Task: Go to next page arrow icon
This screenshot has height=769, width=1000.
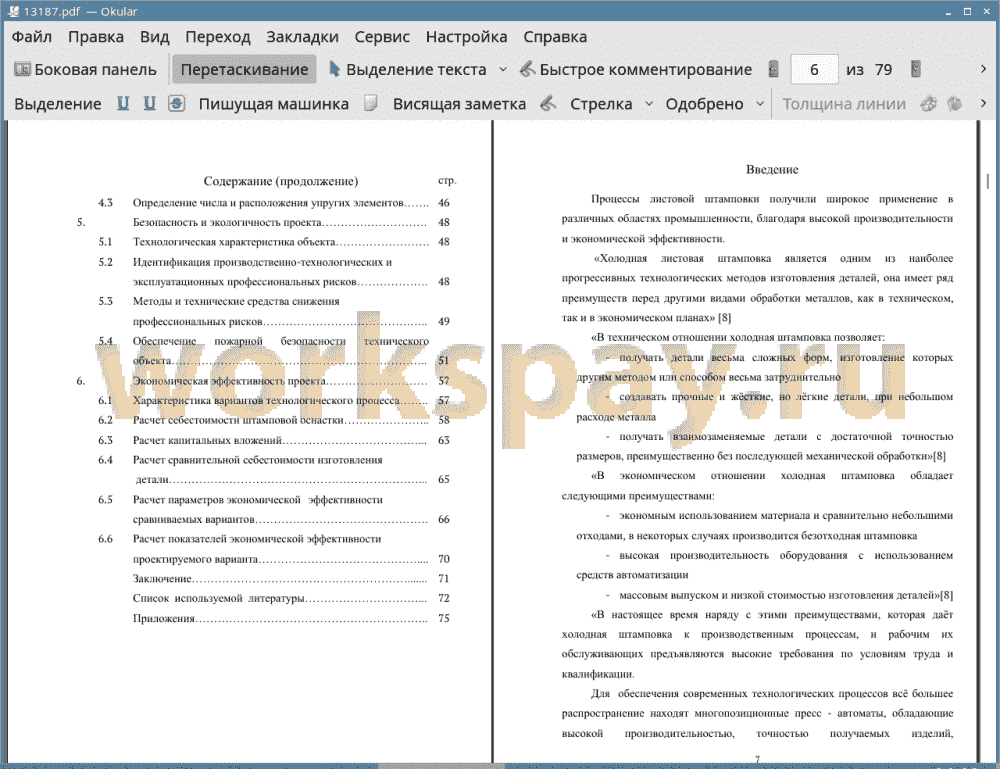Action: point(916,69)
